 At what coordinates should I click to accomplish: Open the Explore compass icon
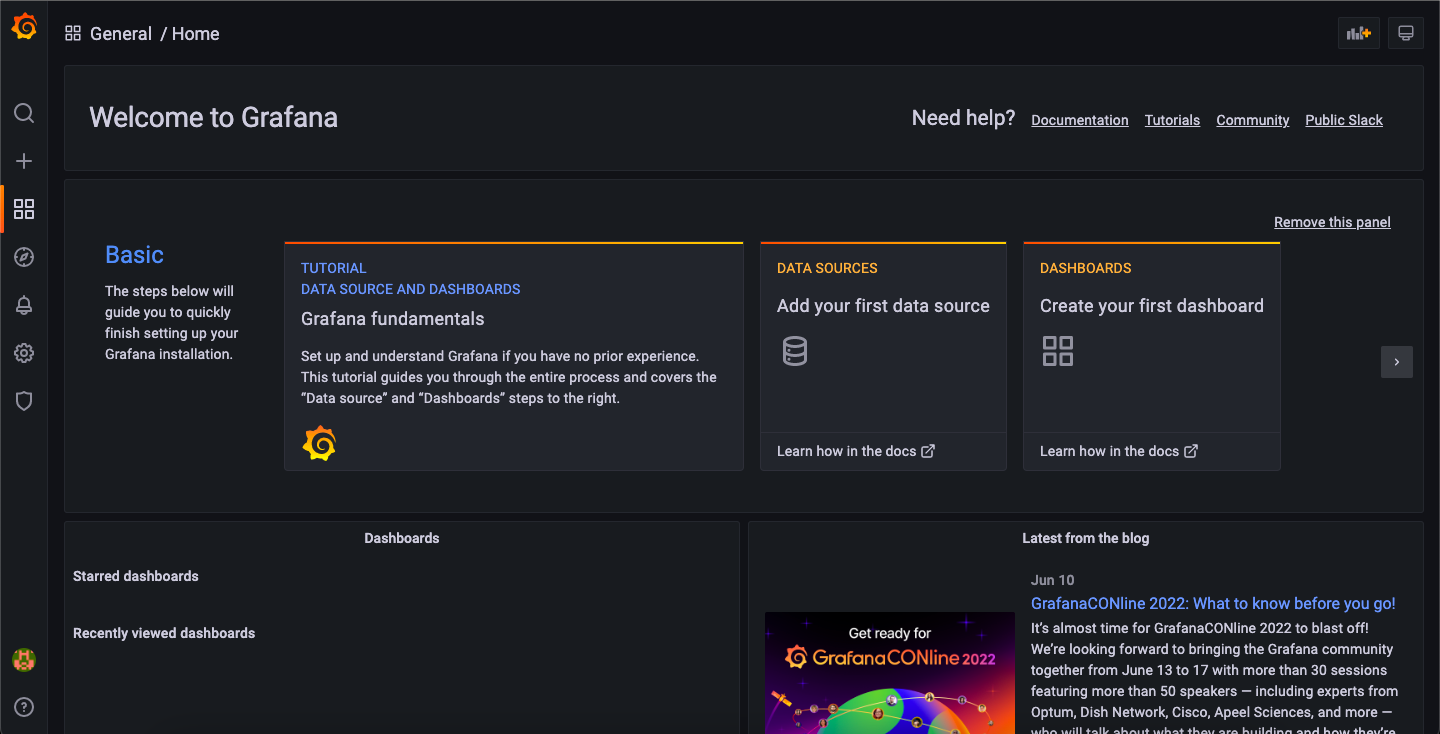point(24,257)
